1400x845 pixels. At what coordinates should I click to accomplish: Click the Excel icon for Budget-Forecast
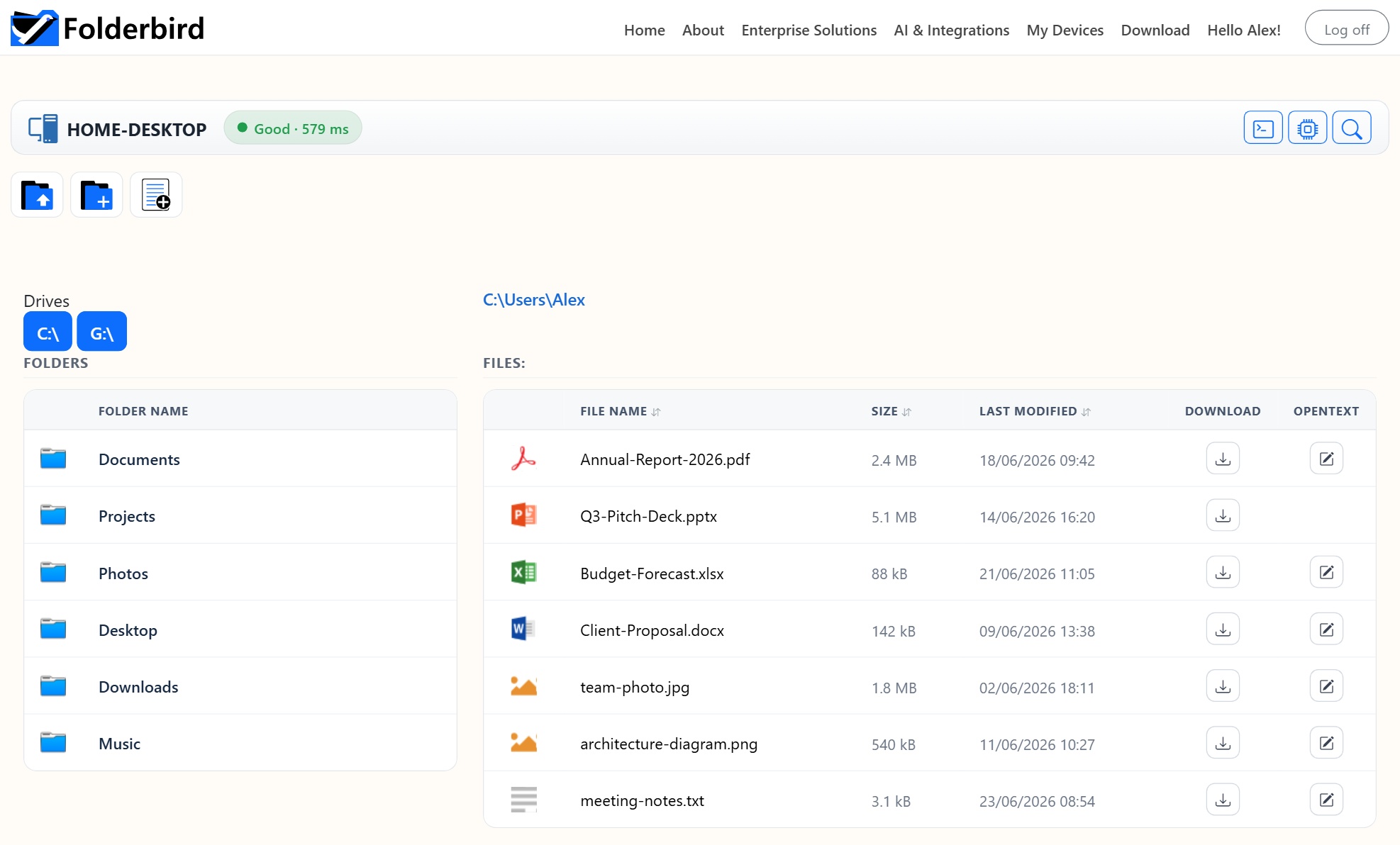click(523, 572)
